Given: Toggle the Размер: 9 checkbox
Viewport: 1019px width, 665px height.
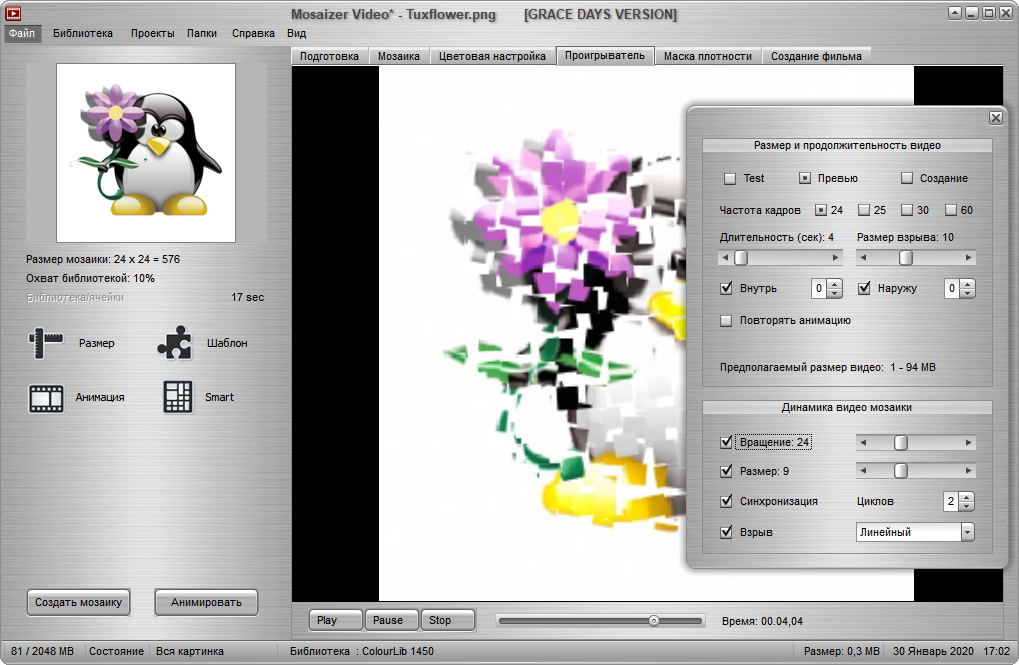Looking at the screenshot, I should [726, 471].
